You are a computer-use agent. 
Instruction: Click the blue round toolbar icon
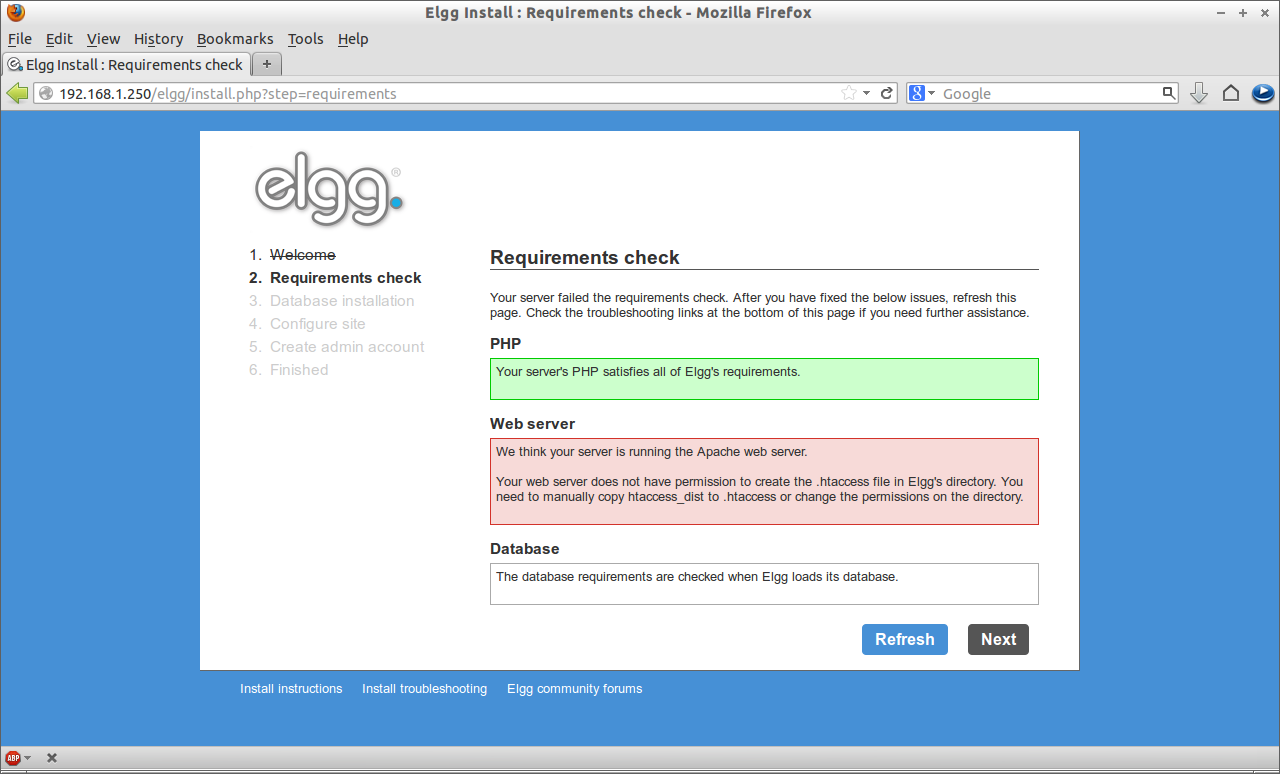click(1262, 93)
